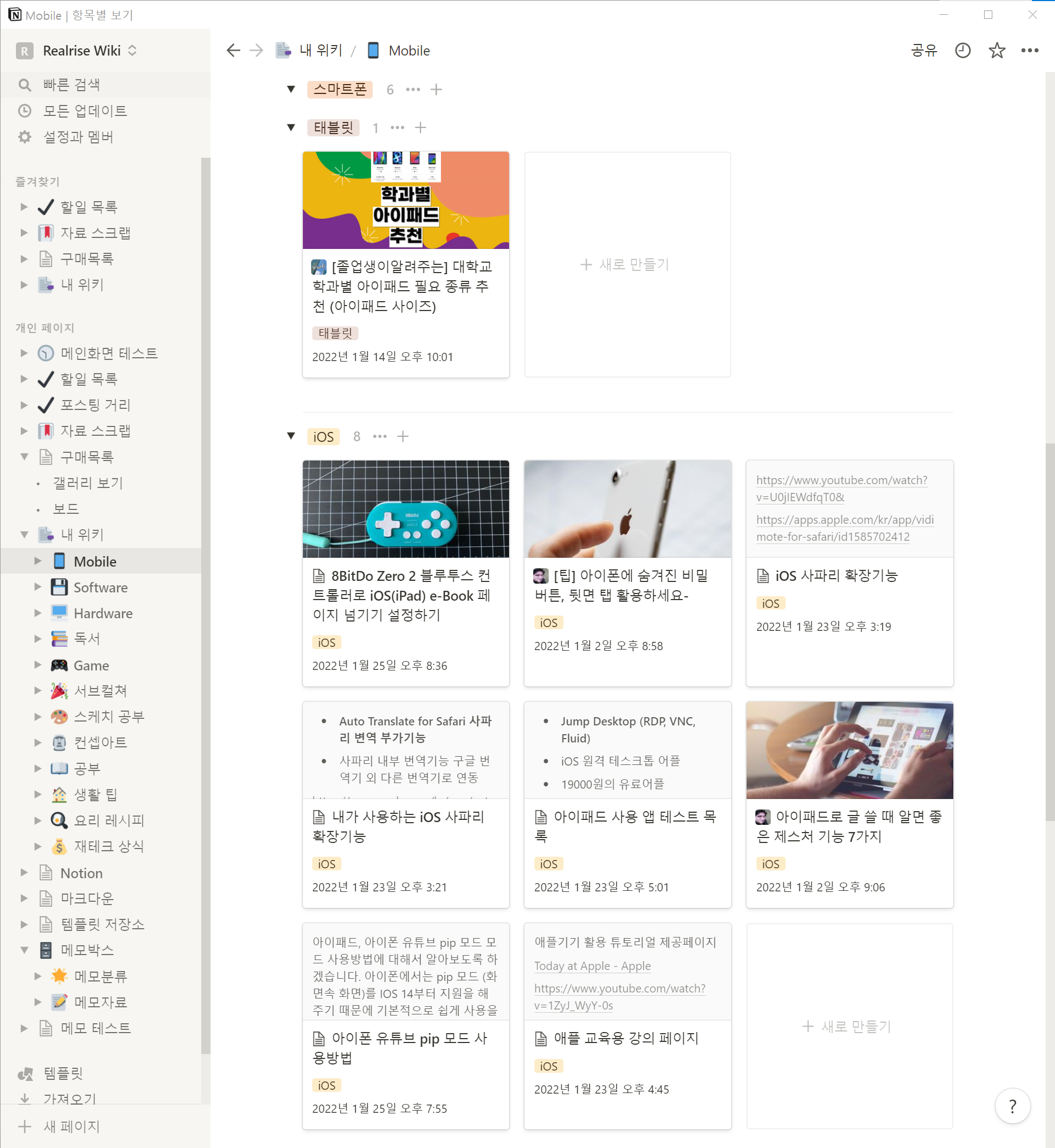Expand 할일 목록 under favorites
This screenshot has height=1148, width=1055.
[x=24, y=207]
